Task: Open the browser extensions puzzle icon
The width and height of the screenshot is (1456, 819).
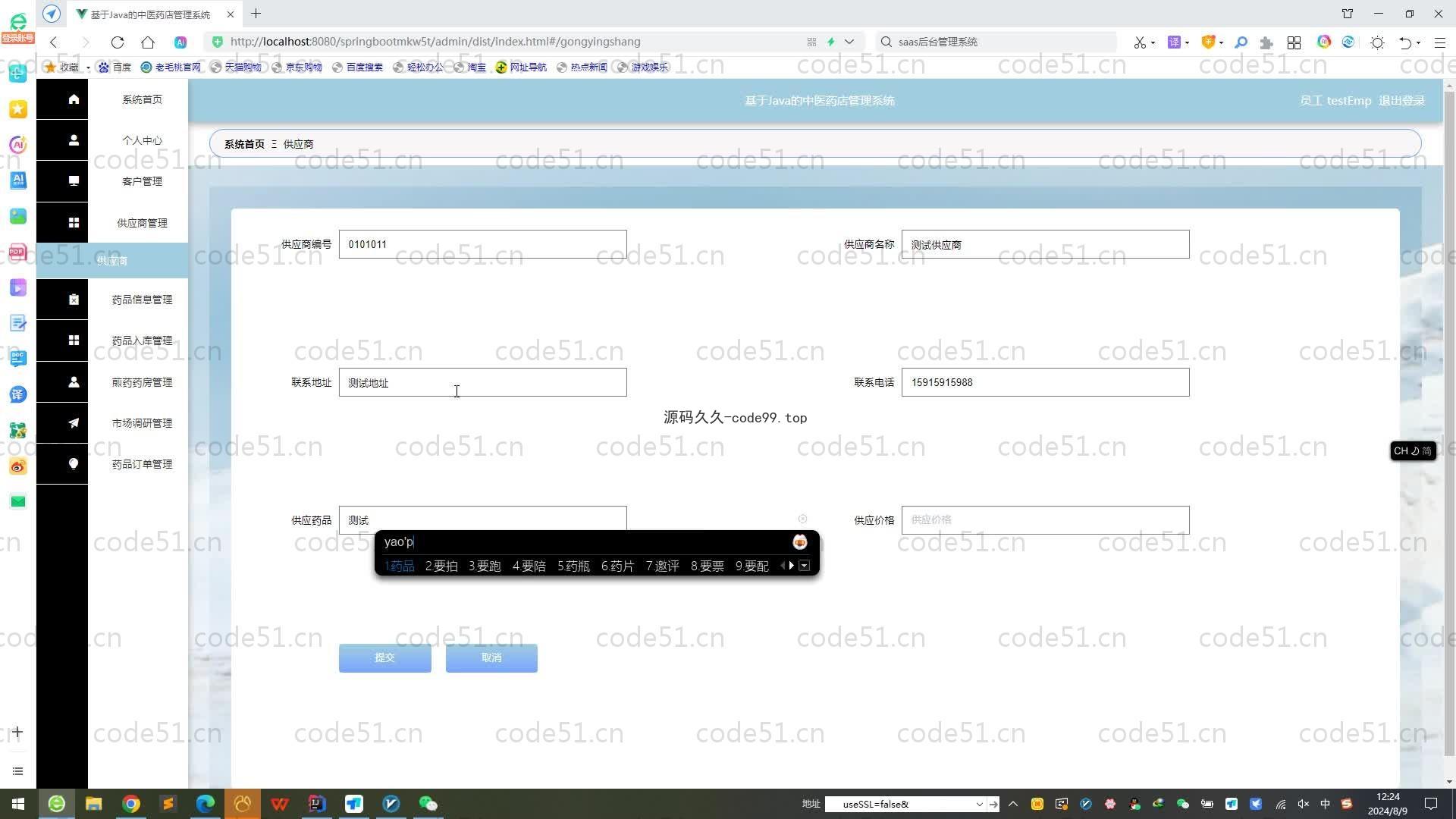Action: (x=1266, y=42)
